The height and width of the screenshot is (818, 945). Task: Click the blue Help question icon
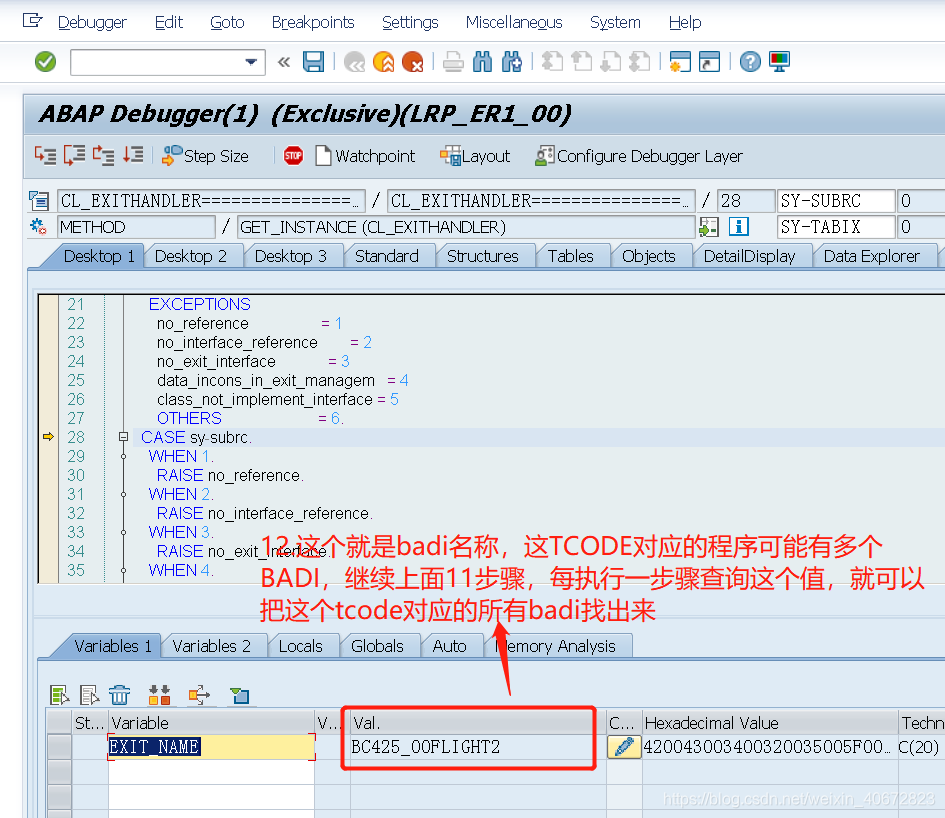[x=750, y=61]
